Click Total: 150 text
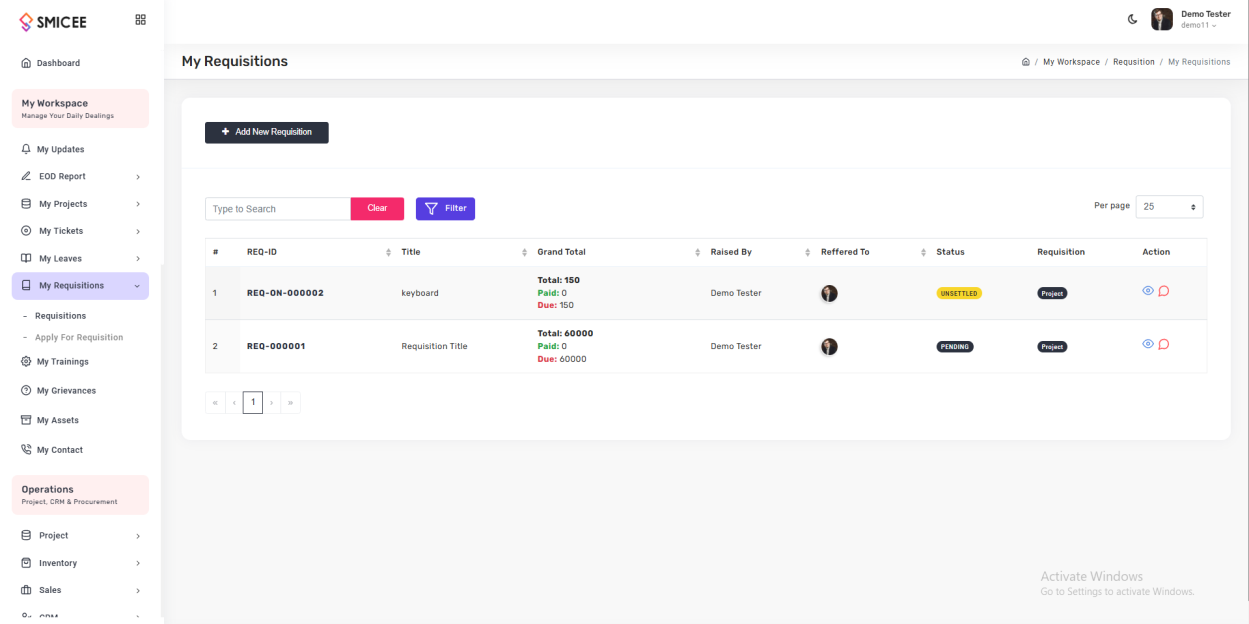The image size is (1249, 624). pyautogui.click(x=559, y=280)
